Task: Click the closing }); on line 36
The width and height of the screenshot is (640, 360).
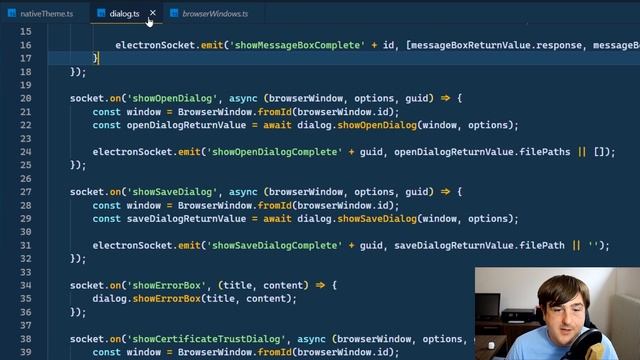Action: (78, 312)
